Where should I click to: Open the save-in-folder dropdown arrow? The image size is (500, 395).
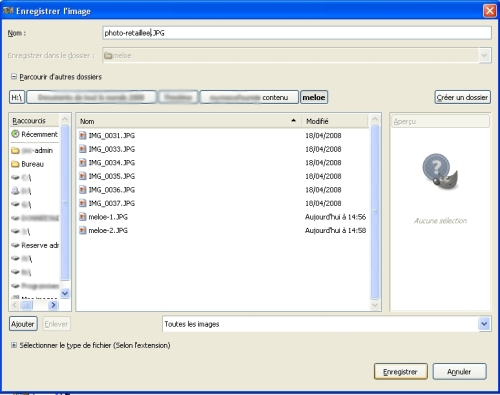pos(484,55)
